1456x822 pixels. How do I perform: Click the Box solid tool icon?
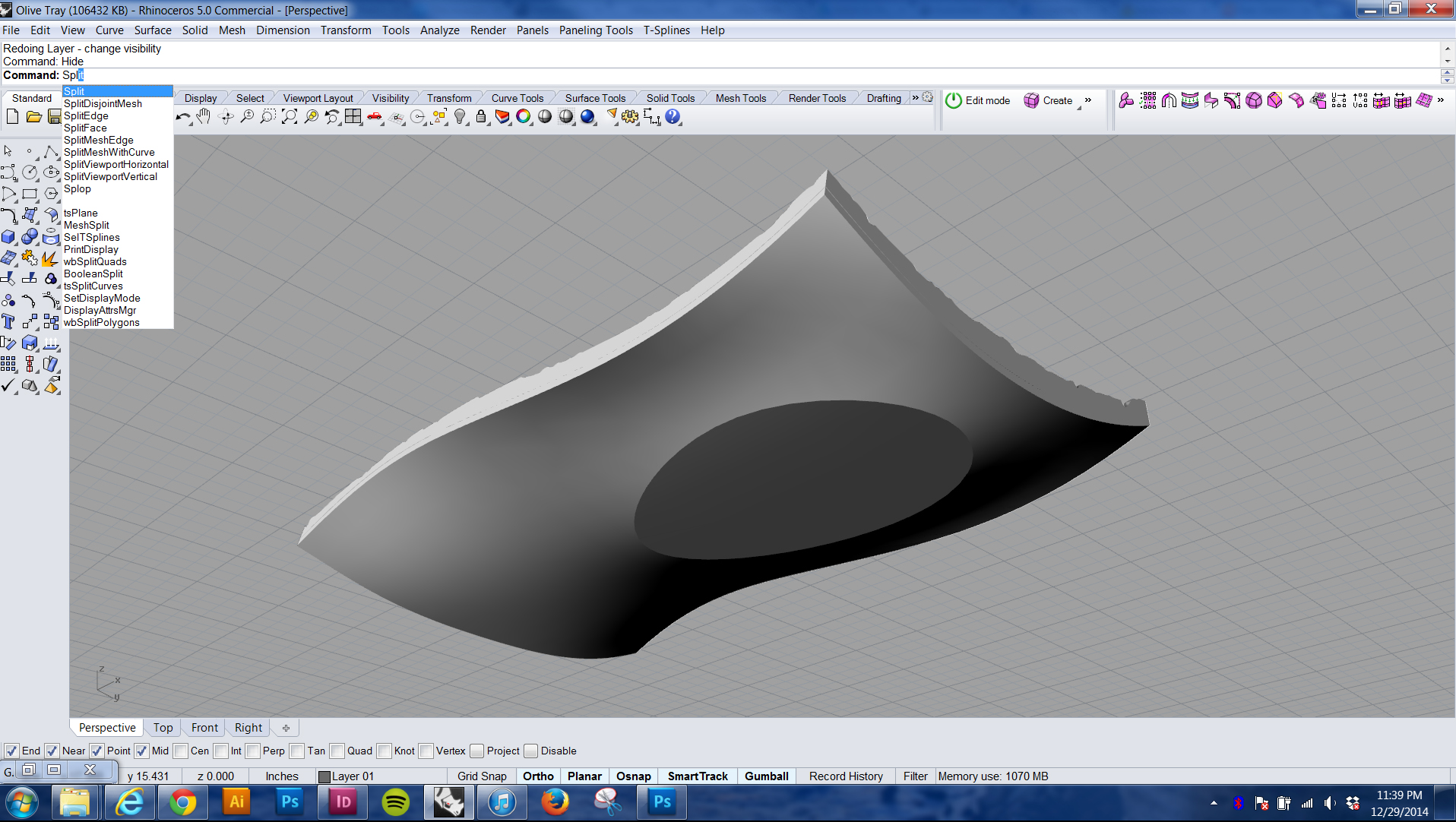[x=8, y=236]
